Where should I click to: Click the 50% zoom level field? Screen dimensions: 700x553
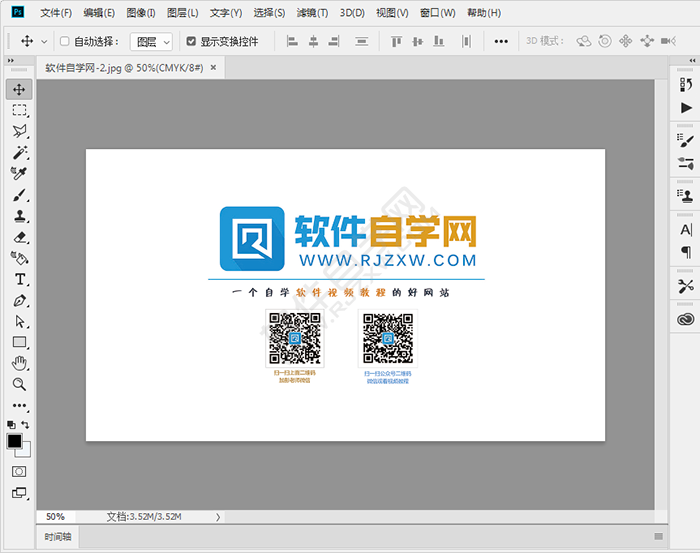[55, 517]
